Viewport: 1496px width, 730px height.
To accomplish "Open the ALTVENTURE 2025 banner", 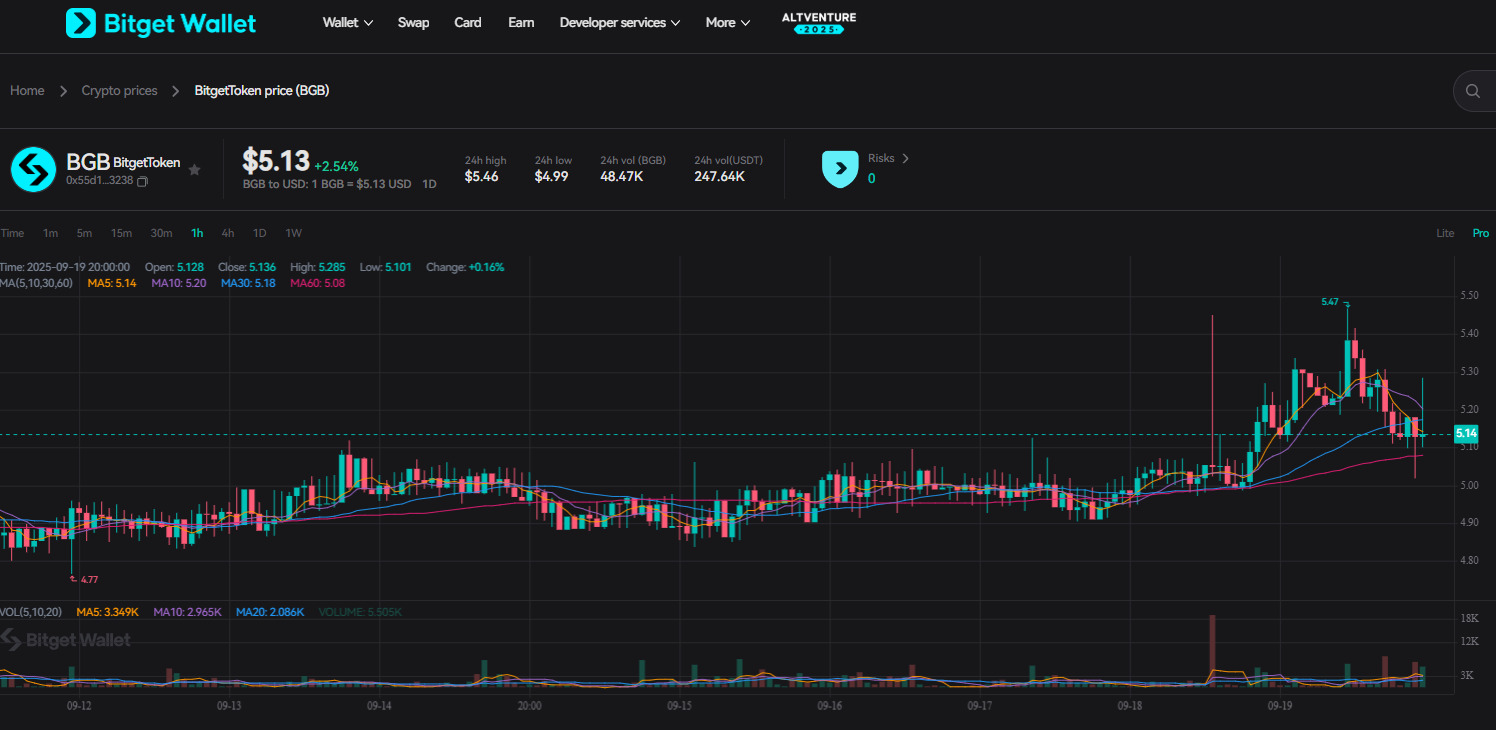I will point(819,23).
